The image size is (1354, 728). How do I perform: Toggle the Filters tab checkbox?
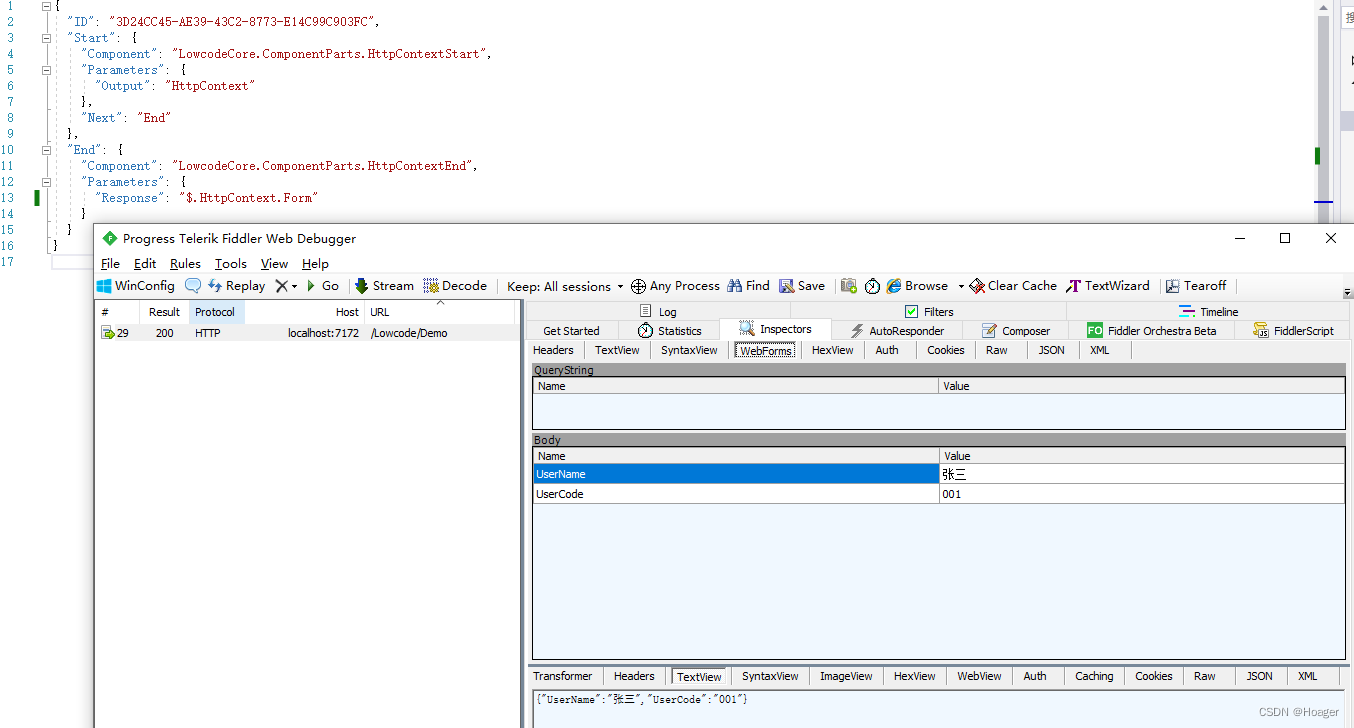click(x=911, y=312)
